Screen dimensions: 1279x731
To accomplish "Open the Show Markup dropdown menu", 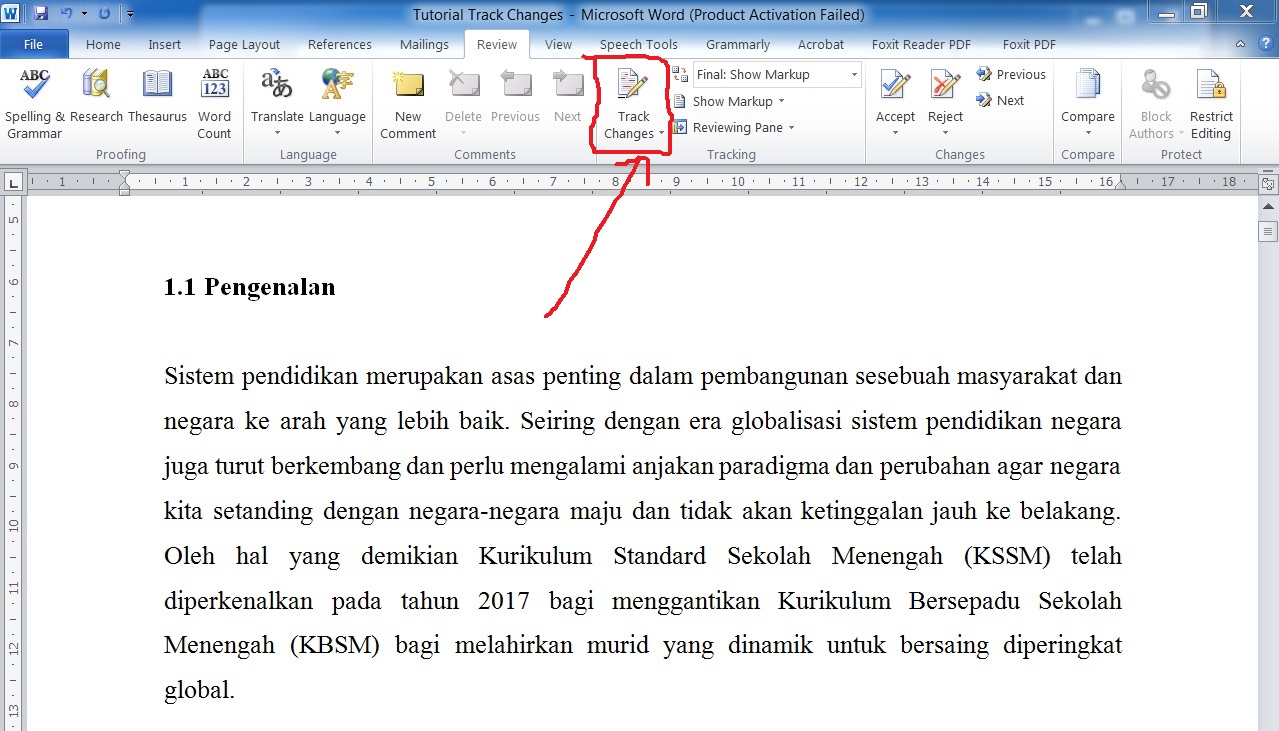I will [x=738, y=101].
